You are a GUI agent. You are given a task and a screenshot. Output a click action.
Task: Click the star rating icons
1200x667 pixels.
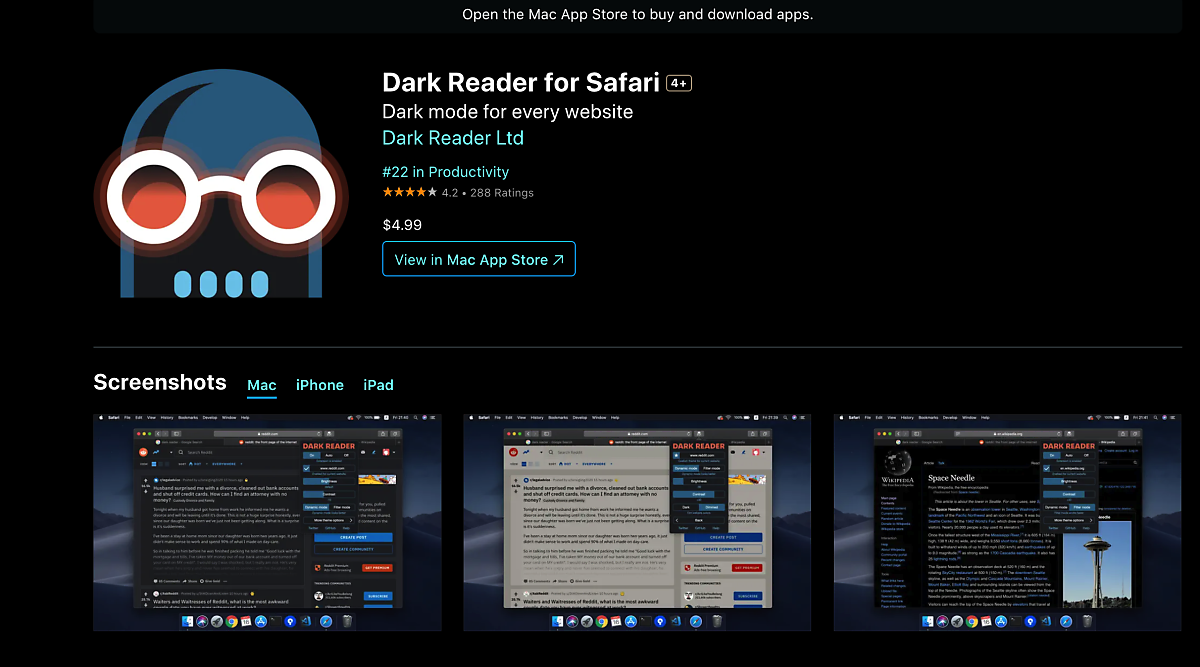coord(410,192)
